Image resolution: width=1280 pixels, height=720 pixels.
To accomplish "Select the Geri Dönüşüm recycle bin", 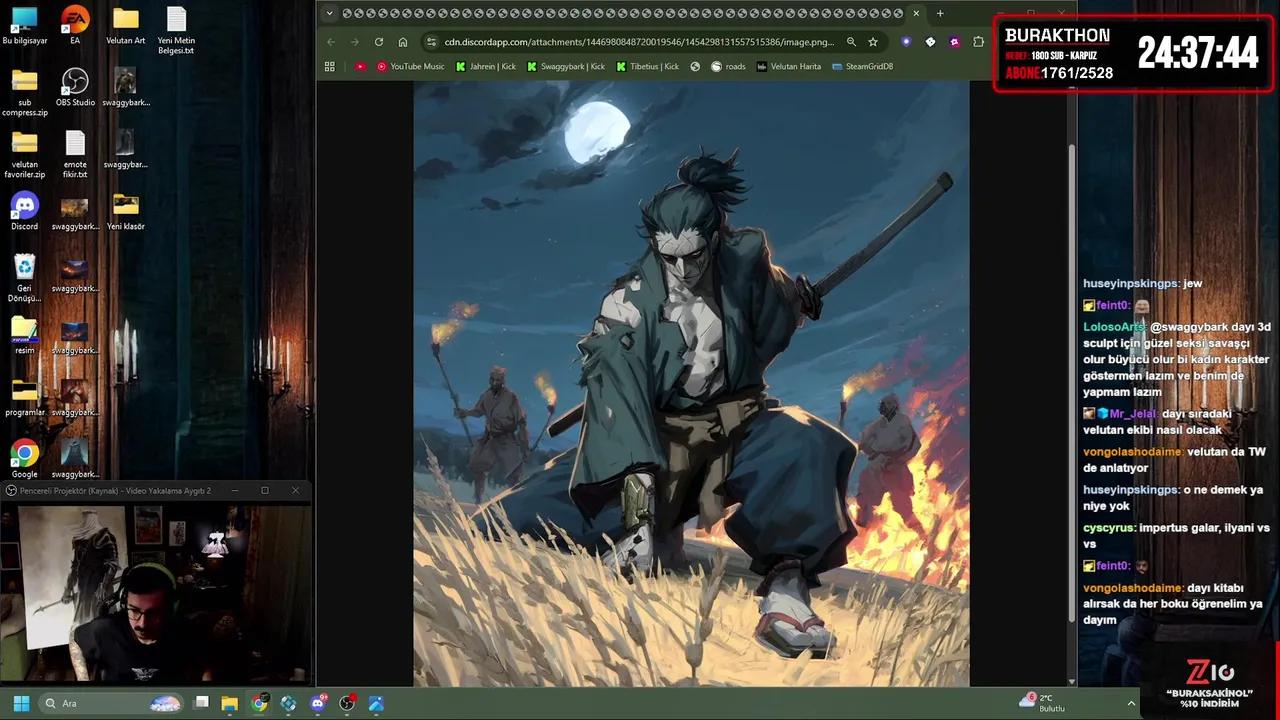I will pos(24,279).
